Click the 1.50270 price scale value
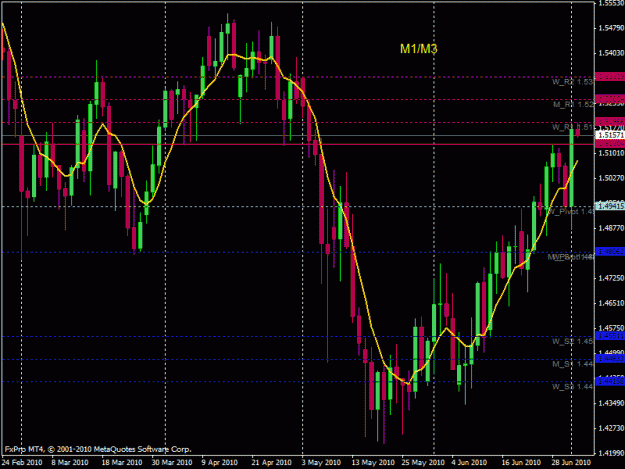Screen dimensions: 625x469 pos(611,178)
